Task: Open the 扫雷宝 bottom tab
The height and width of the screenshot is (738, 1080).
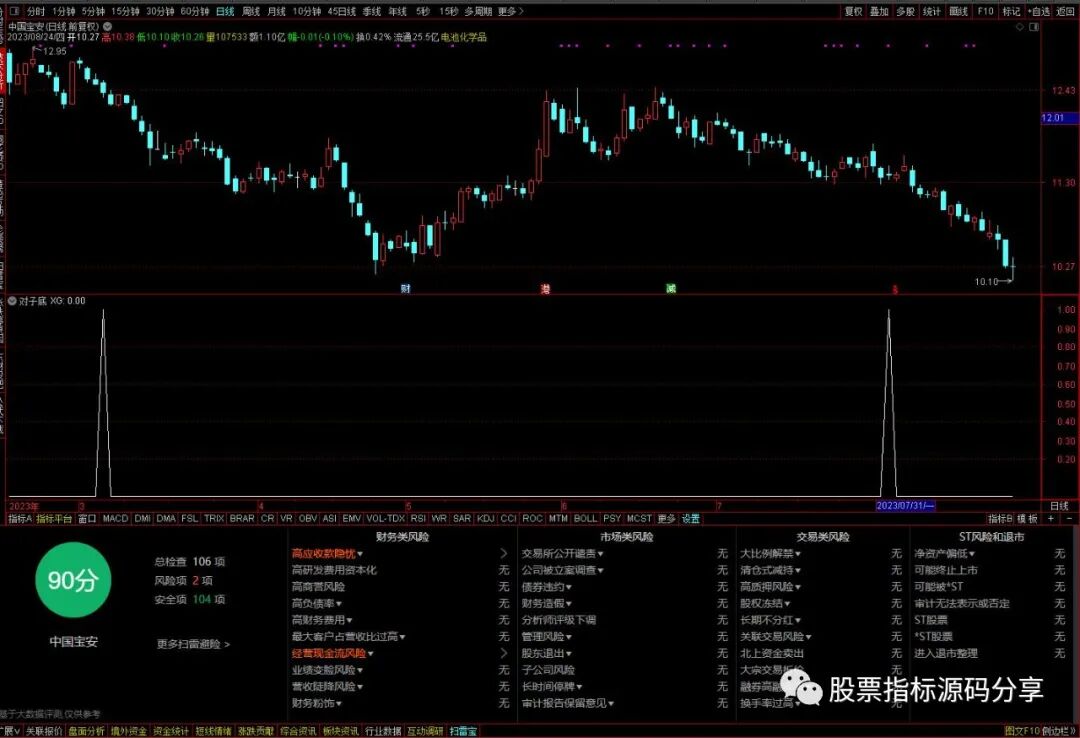Action: (x=463, y=731)
